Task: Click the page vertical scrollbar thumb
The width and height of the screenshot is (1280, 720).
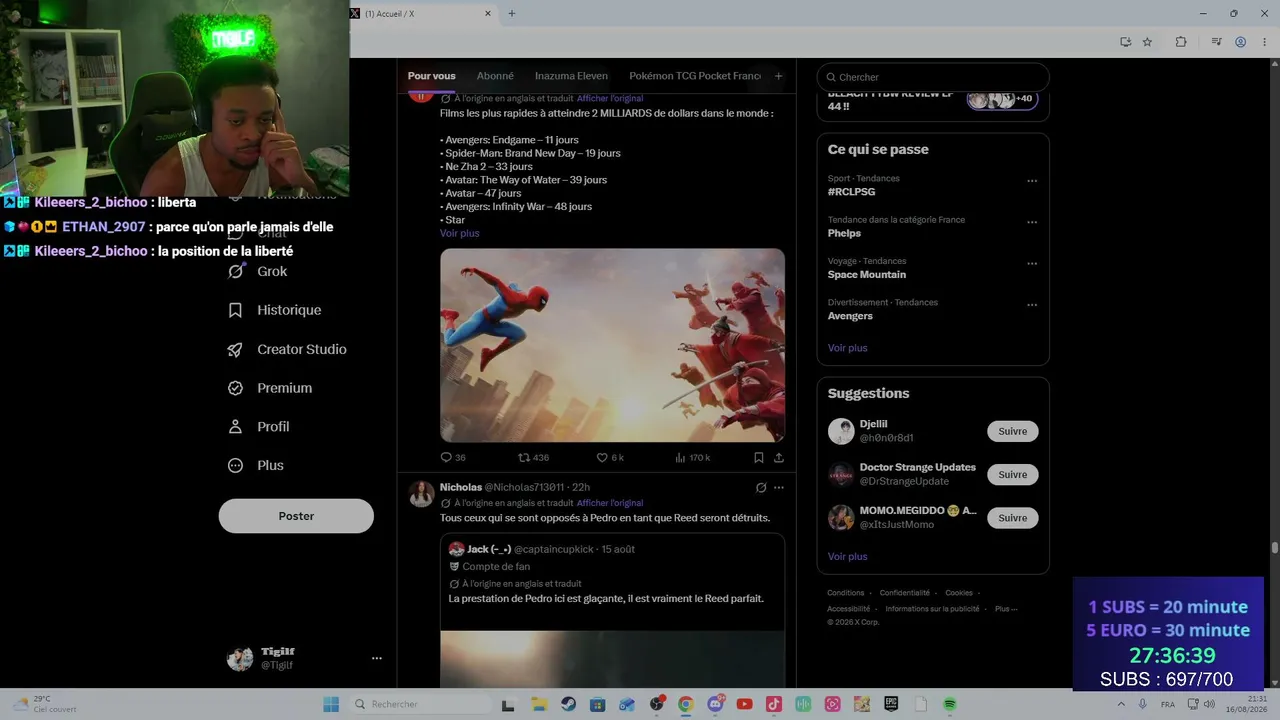Action: (1274, 548)
